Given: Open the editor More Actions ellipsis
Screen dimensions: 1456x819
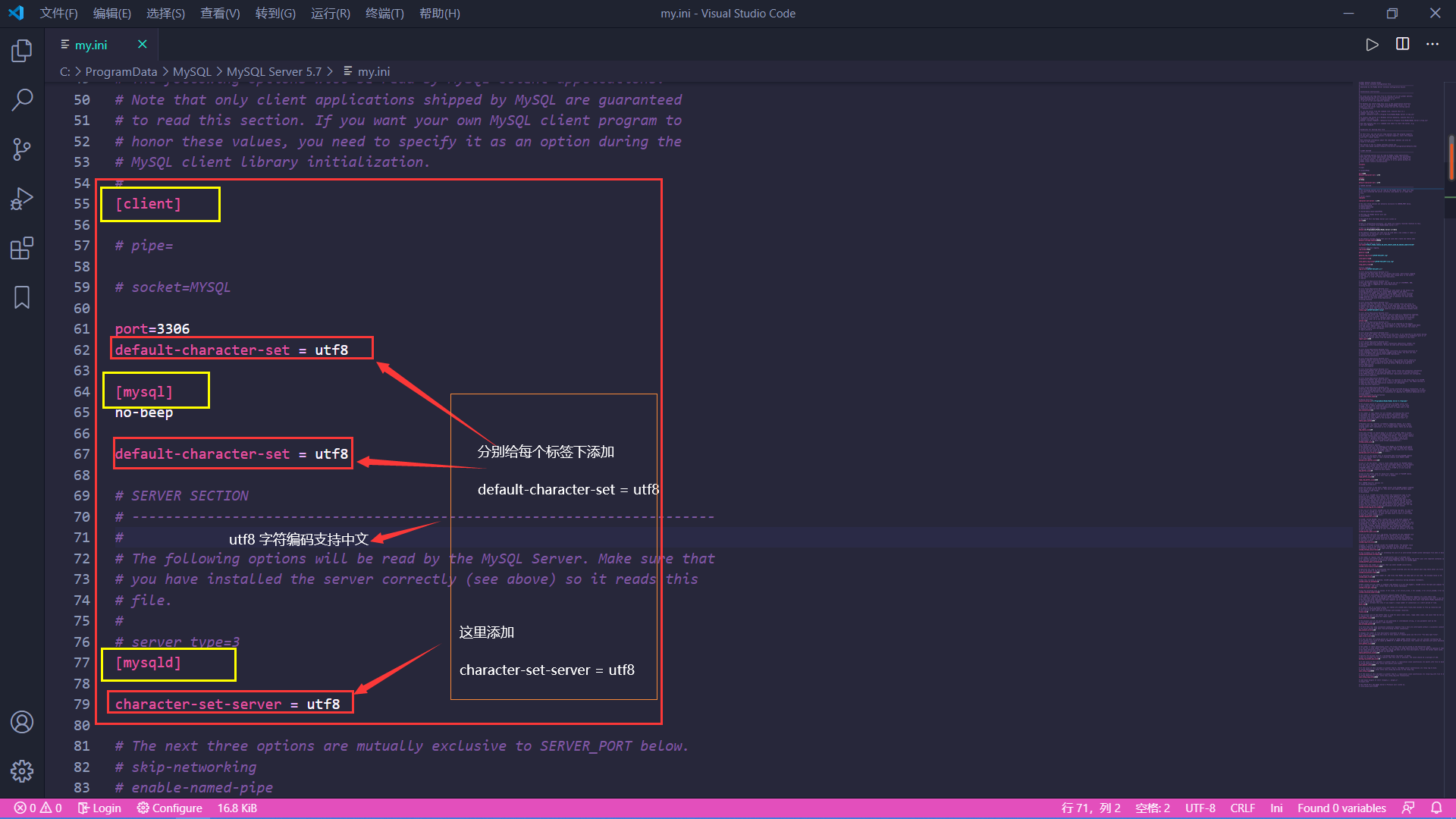Looking at the screenshot, I should [x=1432, y=45].
